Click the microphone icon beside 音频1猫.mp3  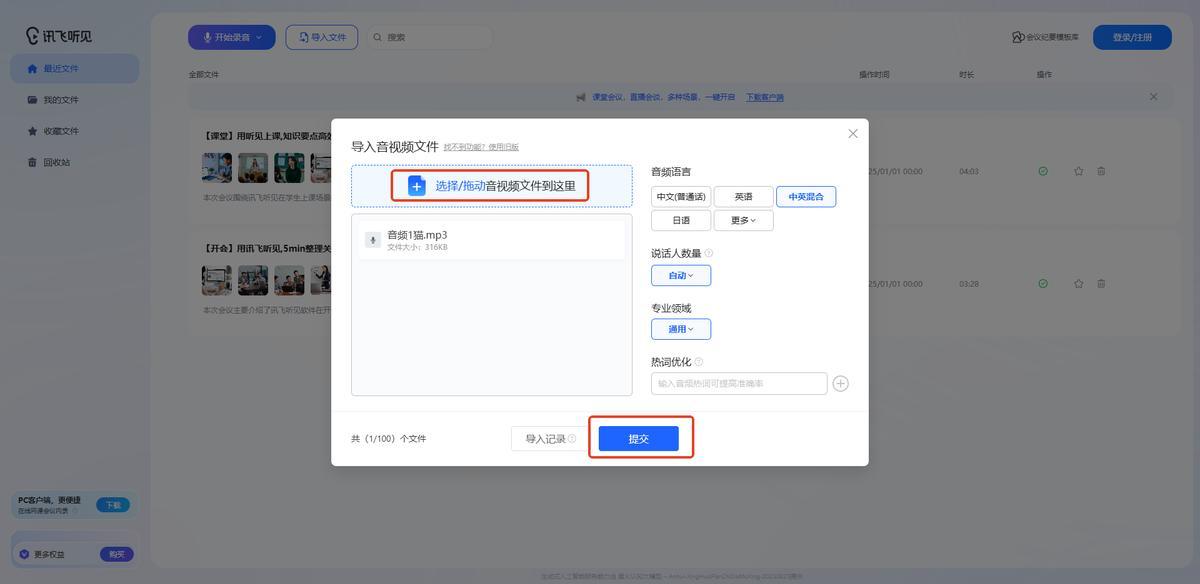pos(372,240)
